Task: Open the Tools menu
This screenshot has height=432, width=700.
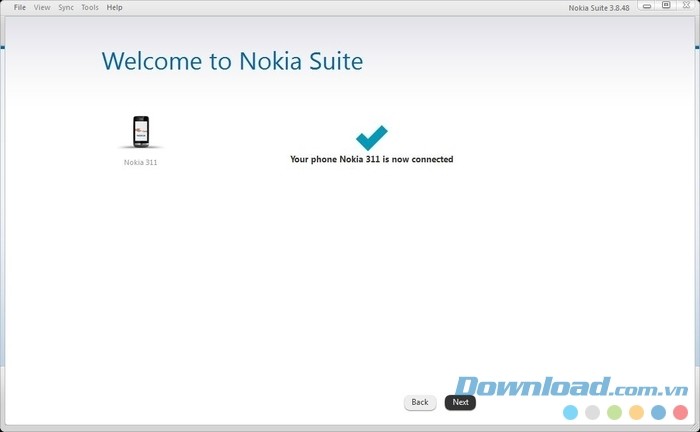Action: [90, 8]
